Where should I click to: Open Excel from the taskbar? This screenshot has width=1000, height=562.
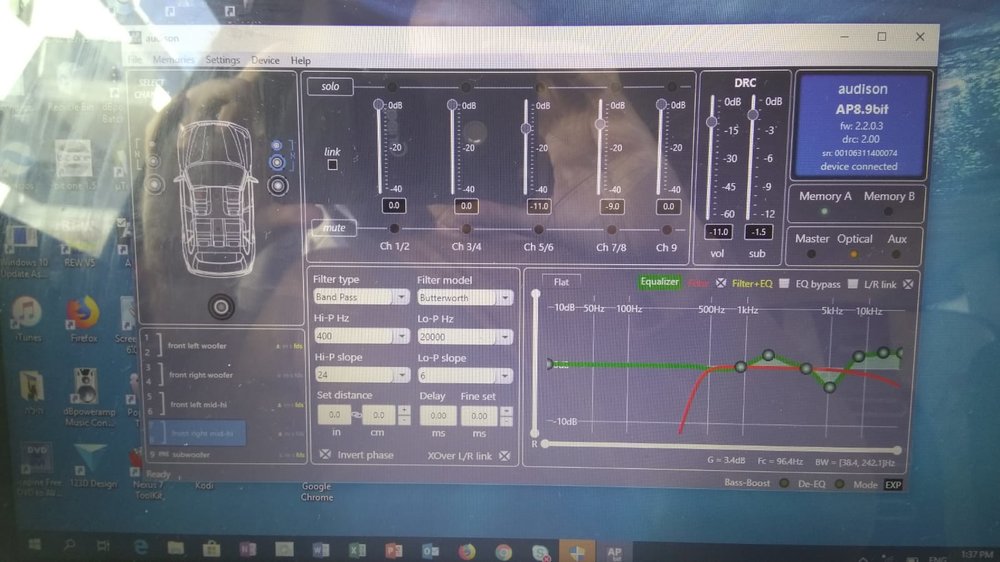(357, 551)
